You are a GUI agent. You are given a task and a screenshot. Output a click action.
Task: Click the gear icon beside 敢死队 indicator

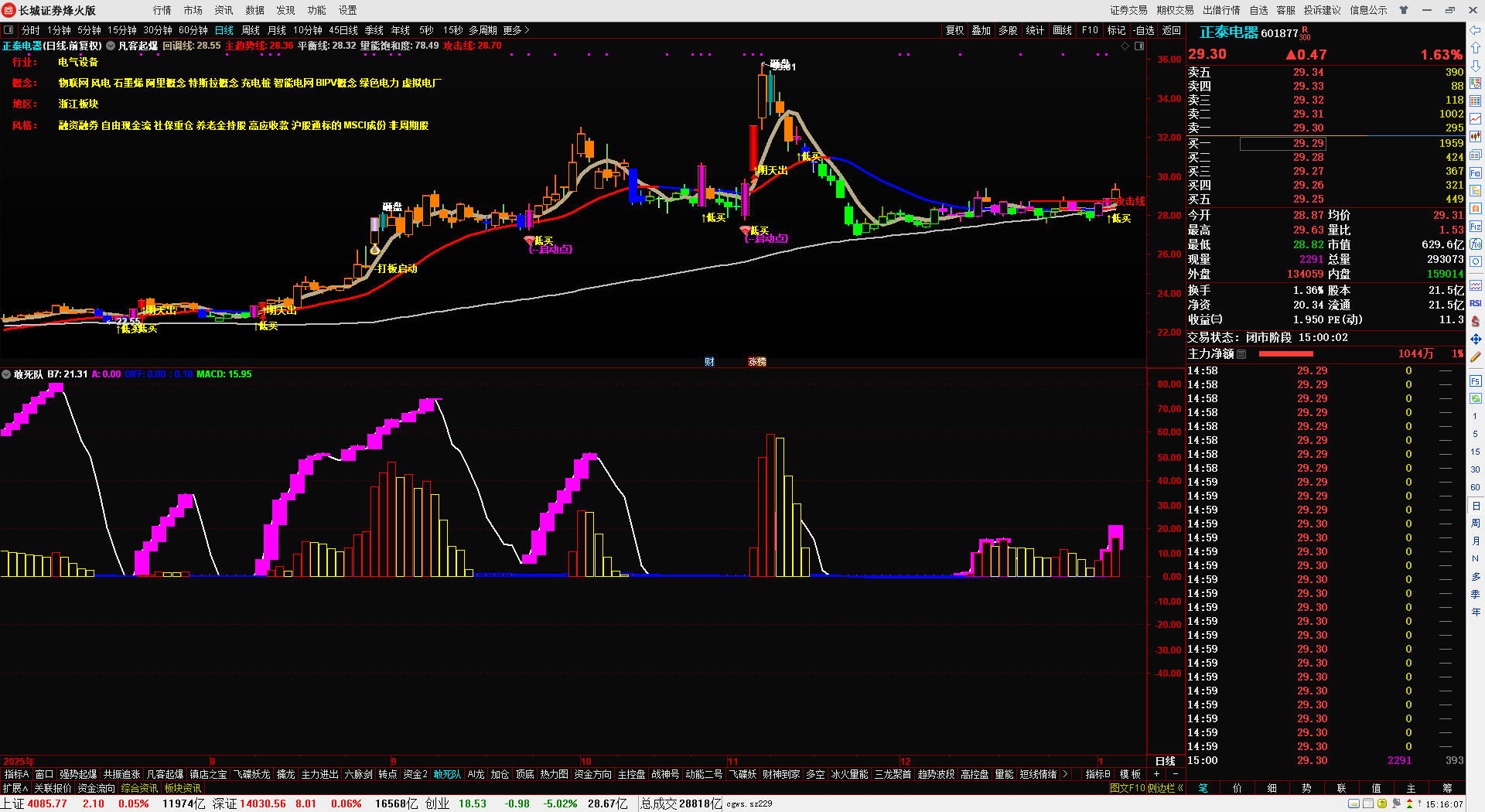(x=6, y=374)
